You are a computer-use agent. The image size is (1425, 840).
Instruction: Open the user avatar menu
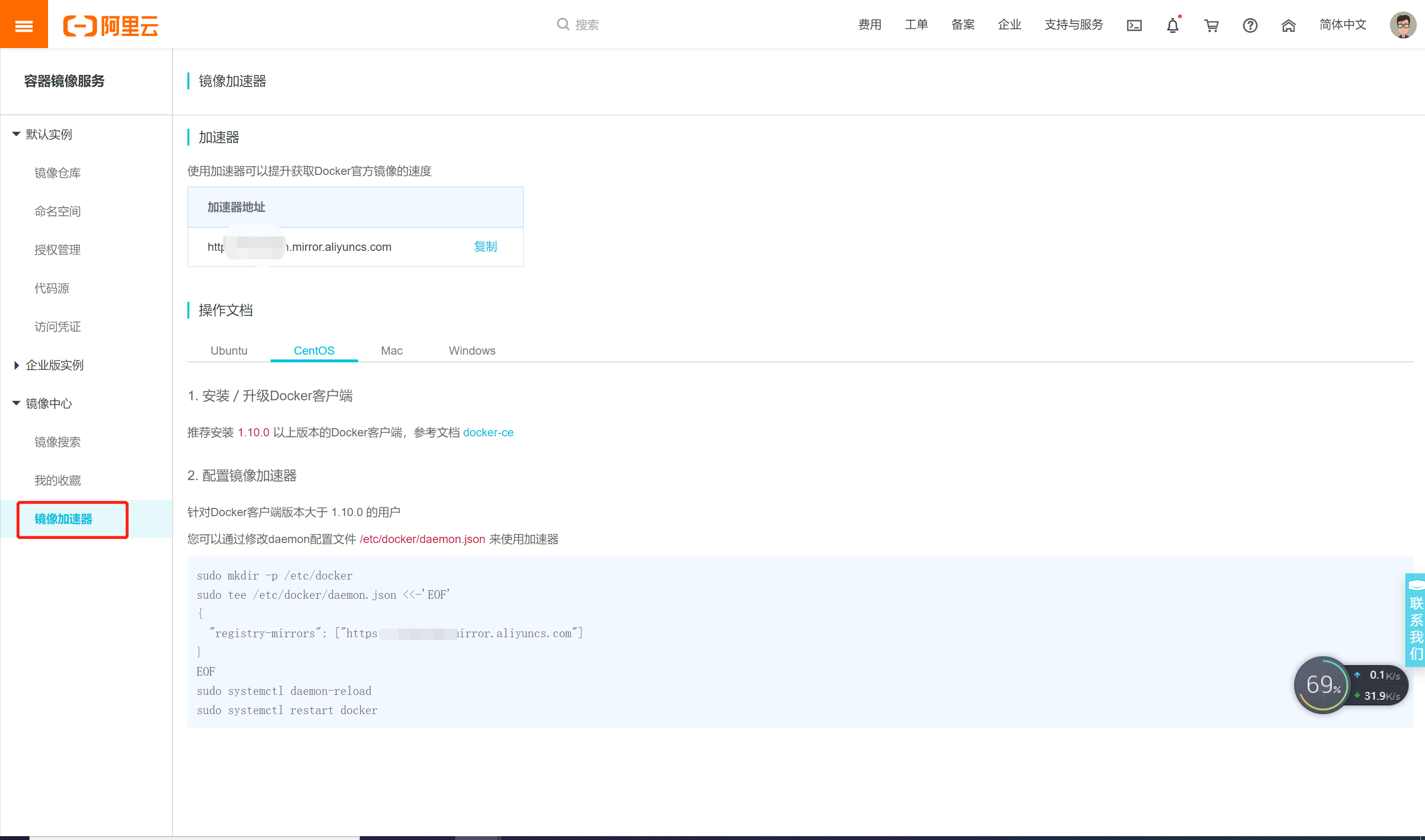(1402, 25)
